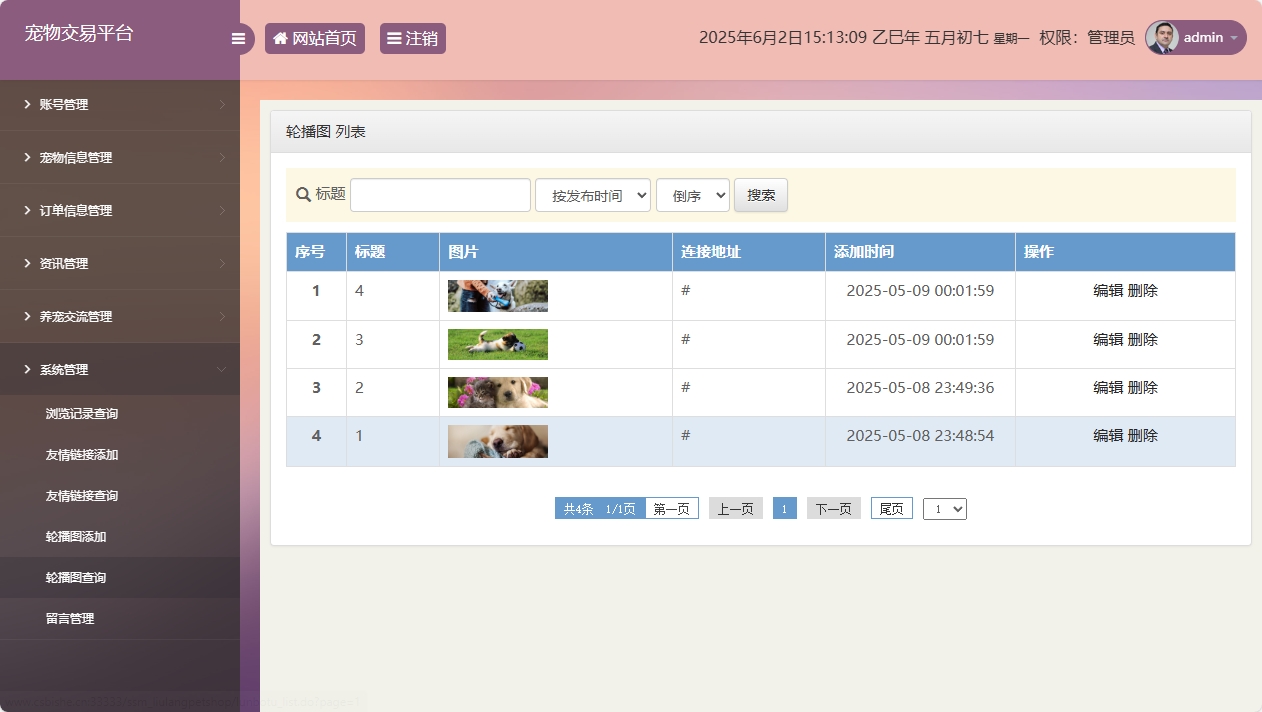The height and width of the screenshot is (712, 1262).
Task: Click the 下一页 pagination button
Action: (834, 509)
